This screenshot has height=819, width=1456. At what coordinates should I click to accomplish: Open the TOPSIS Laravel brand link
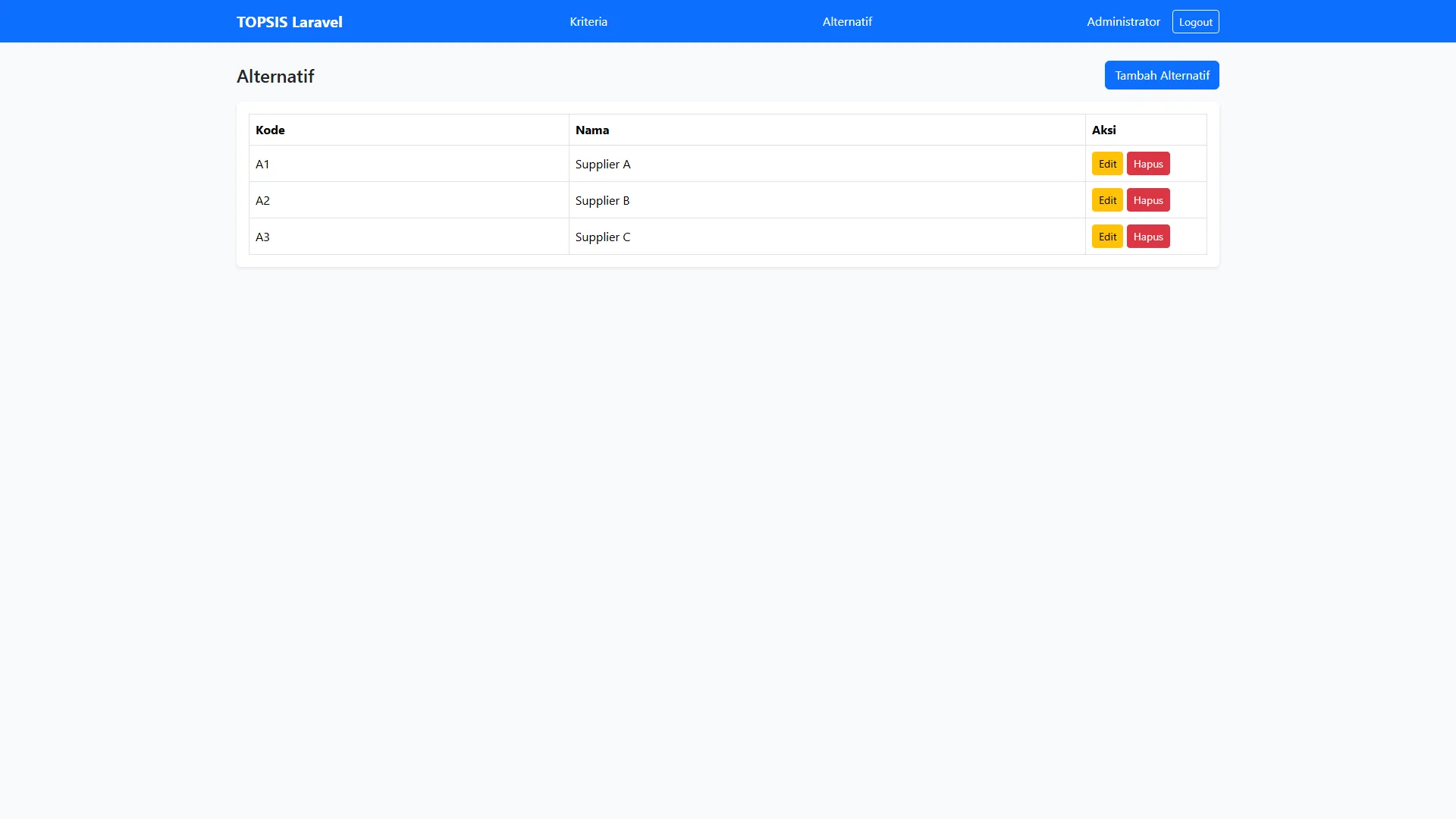click(289, 22)
